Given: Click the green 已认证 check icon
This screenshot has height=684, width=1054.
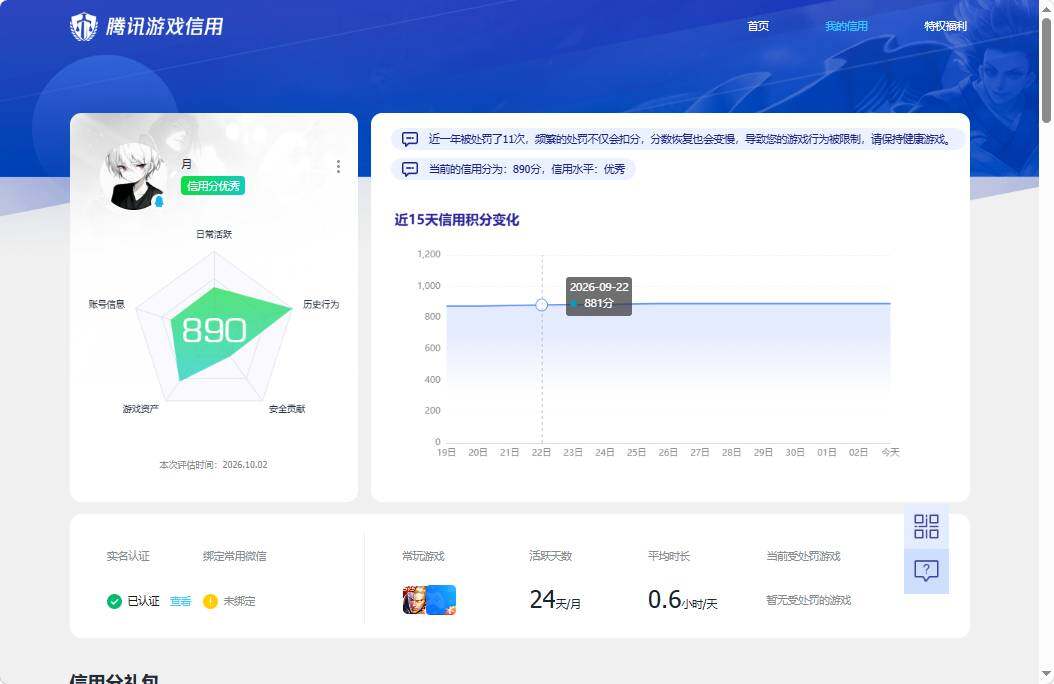Looking at the screenshot, I should tap(114, 601).
